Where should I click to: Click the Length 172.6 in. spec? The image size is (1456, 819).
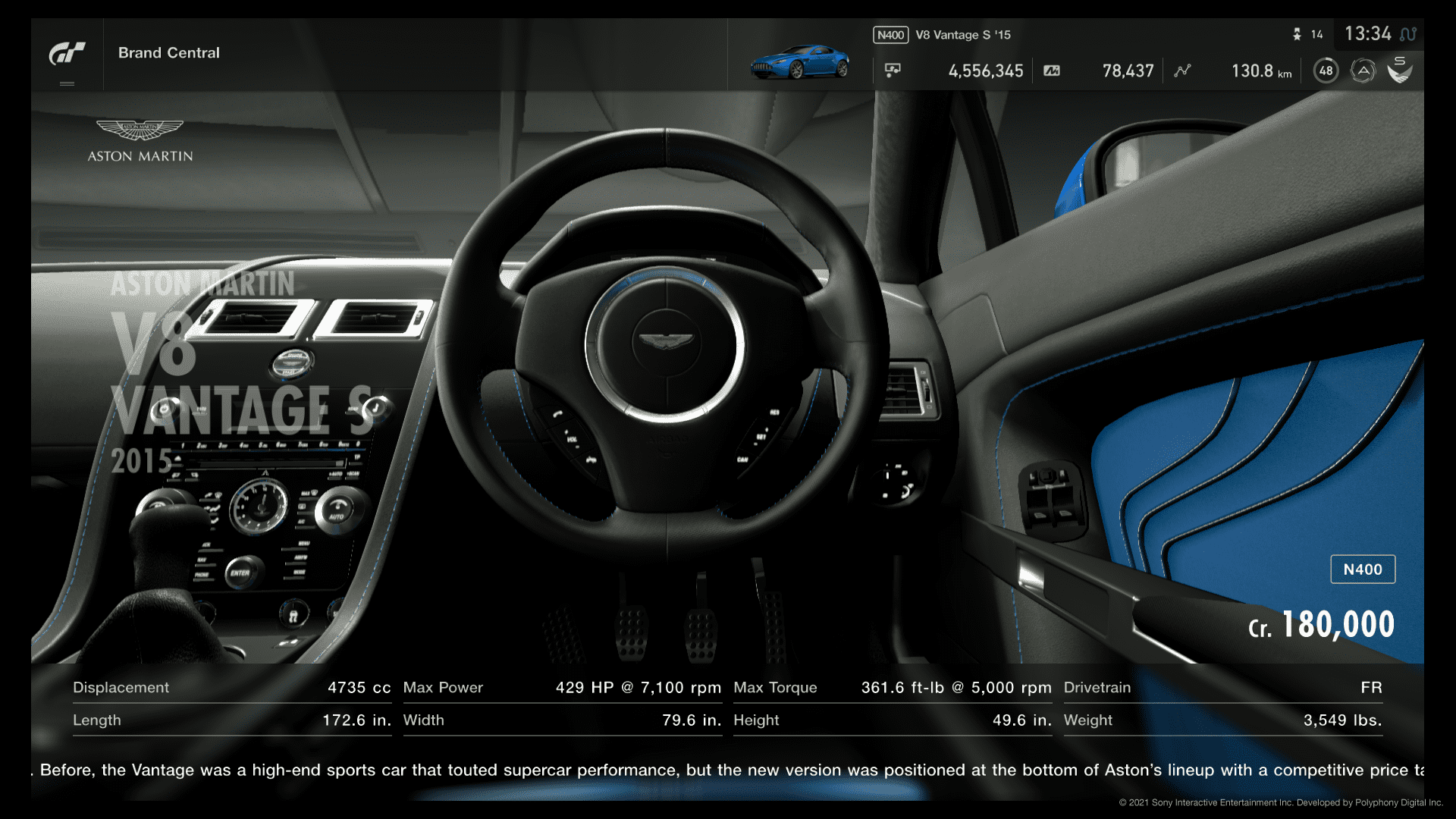pos(231,720)
